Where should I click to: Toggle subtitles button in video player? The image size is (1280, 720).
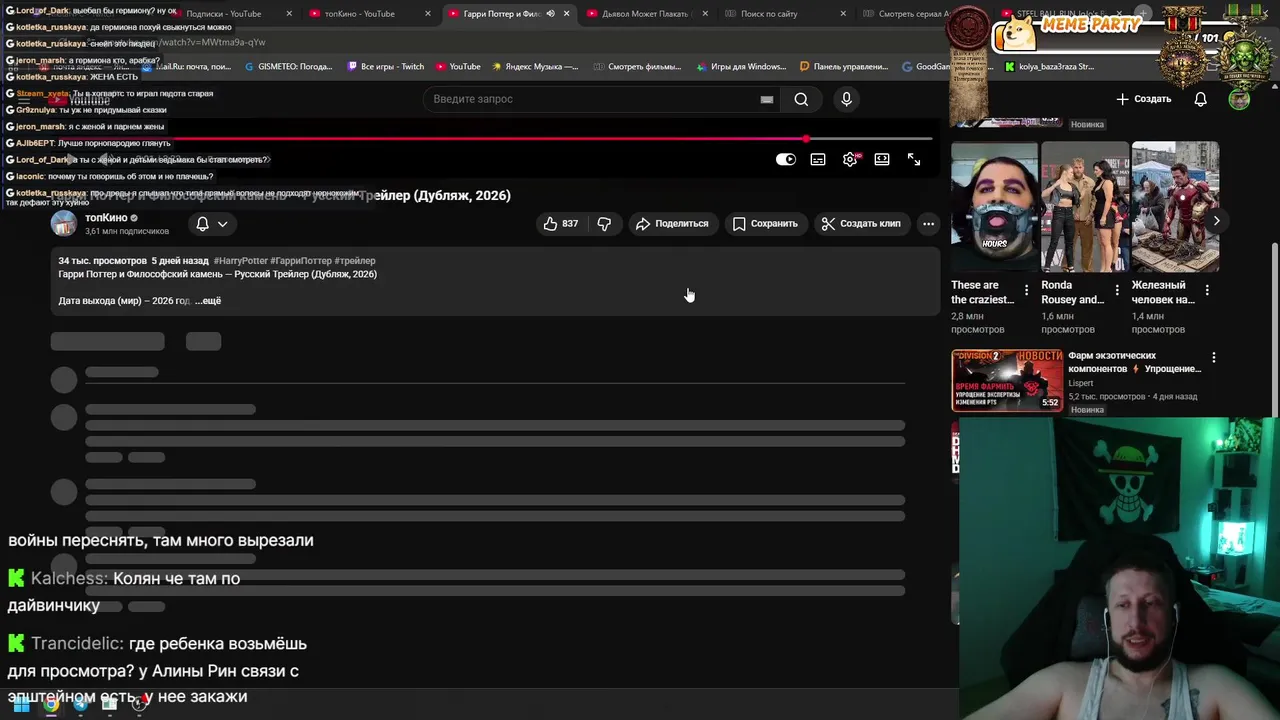pyautogui.click(x=818, y=159)
